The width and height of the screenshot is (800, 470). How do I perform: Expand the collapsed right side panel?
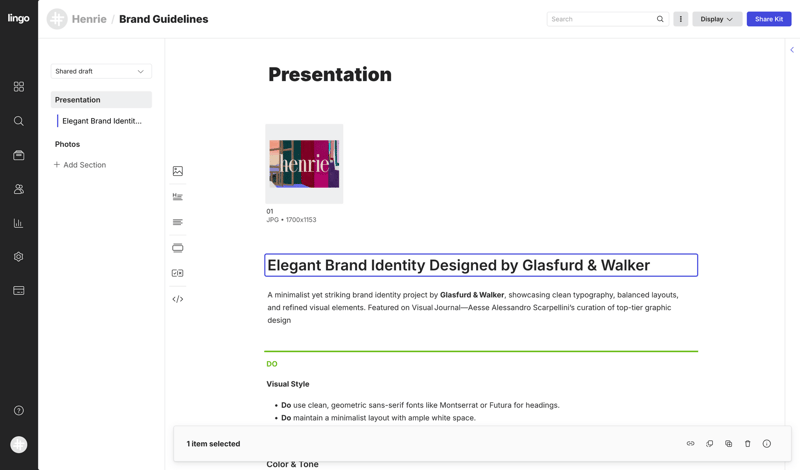(x=792, y=50)
